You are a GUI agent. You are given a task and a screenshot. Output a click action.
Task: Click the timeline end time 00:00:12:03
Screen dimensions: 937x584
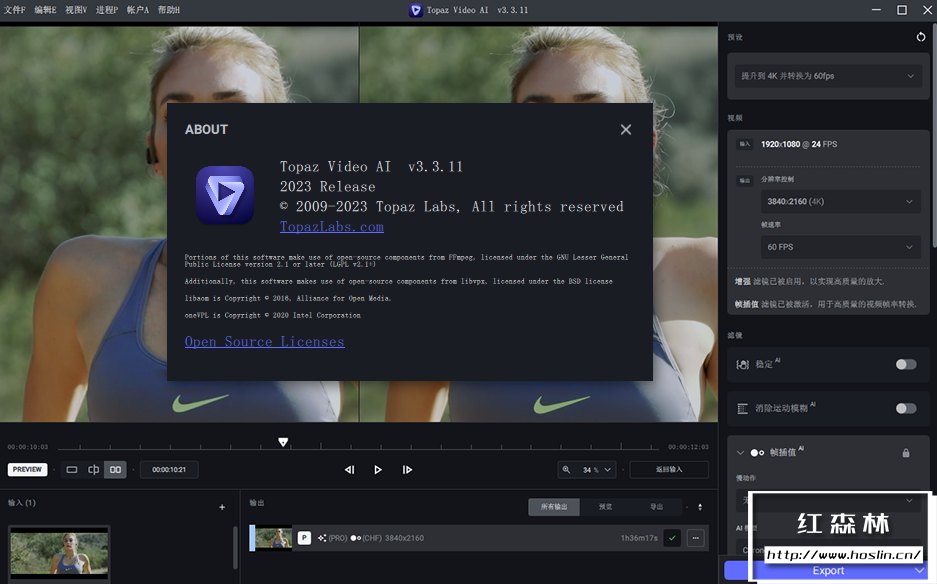(x=688, y=447)
